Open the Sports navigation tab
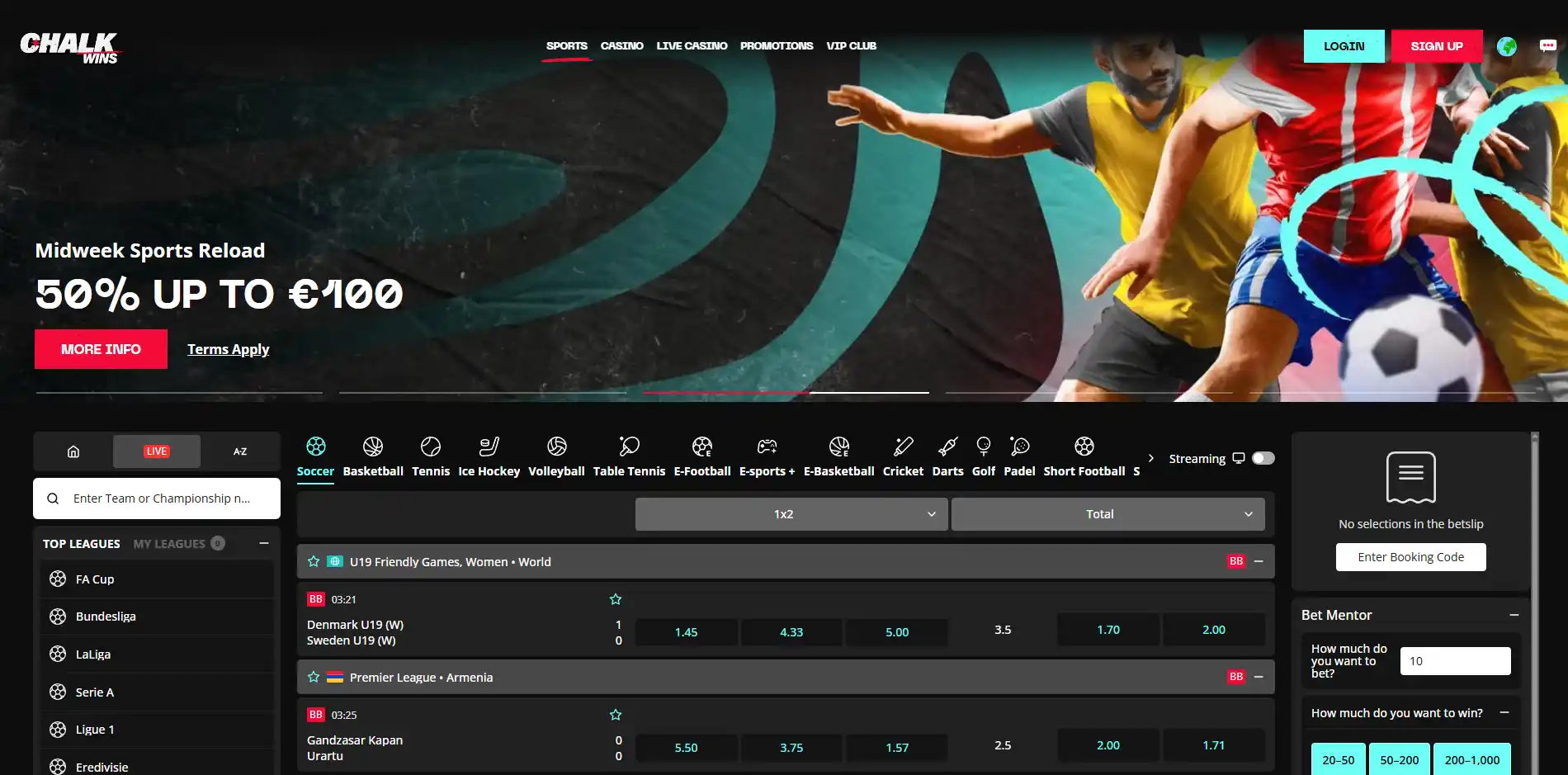 pos(567,46)
